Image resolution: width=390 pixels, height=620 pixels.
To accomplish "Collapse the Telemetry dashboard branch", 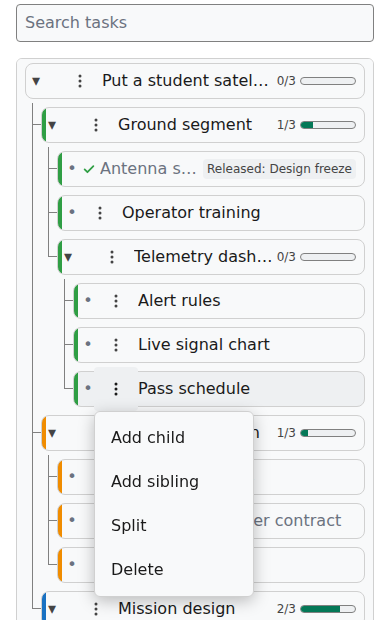I will [x=68, y=257].
